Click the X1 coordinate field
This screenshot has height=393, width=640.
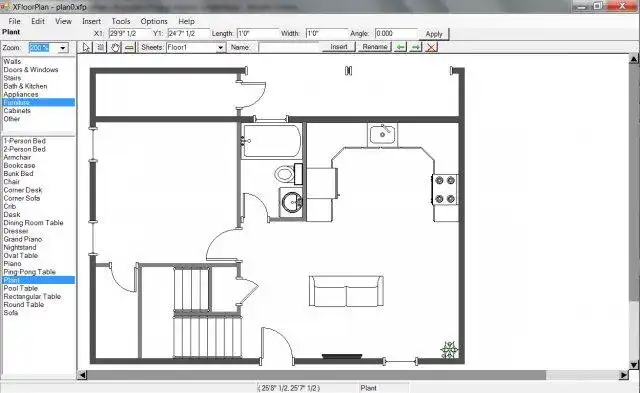[129, 33]
